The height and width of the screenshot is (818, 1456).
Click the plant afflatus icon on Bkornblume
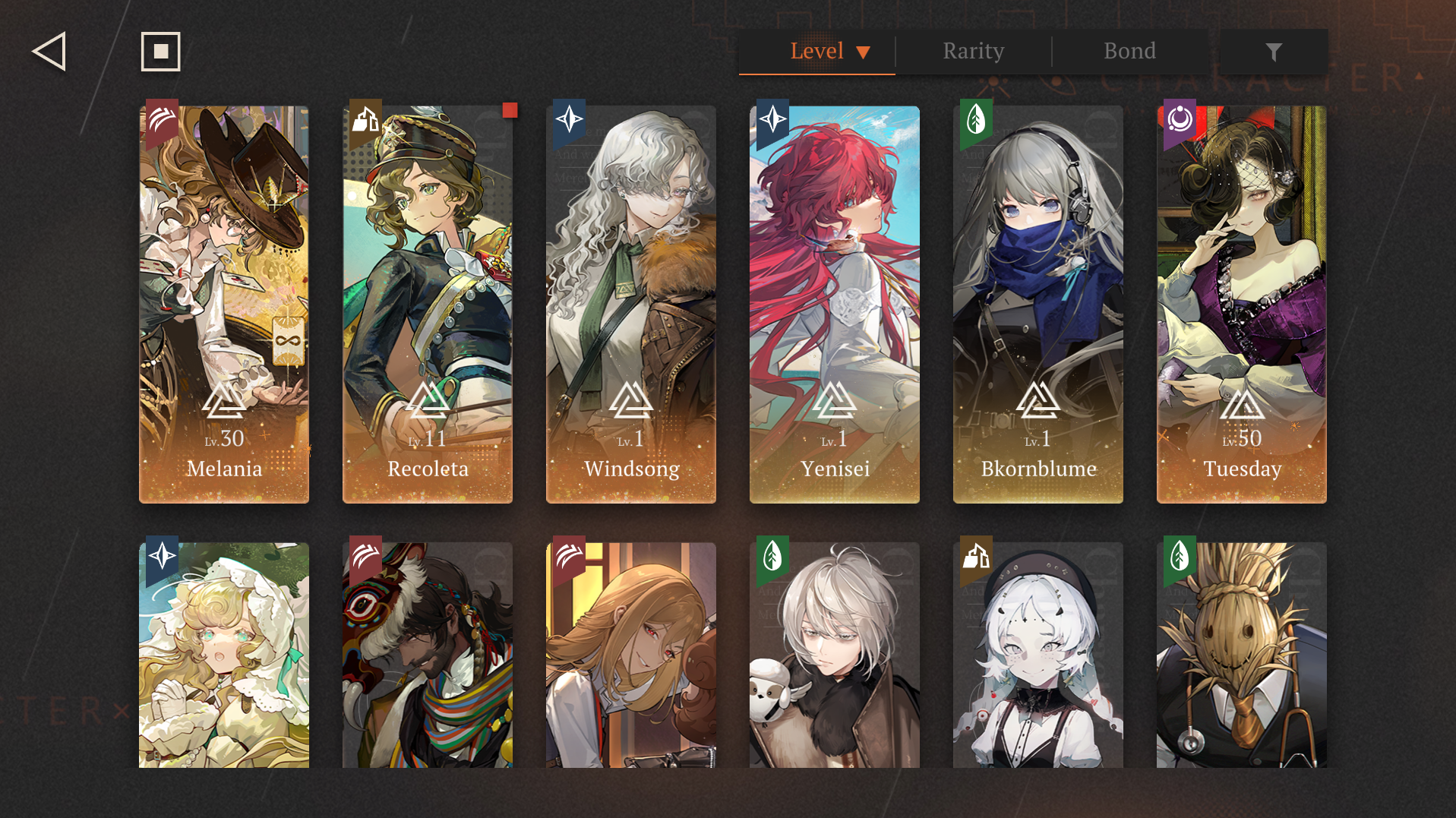pyautogui.click(x=977, y=120)
